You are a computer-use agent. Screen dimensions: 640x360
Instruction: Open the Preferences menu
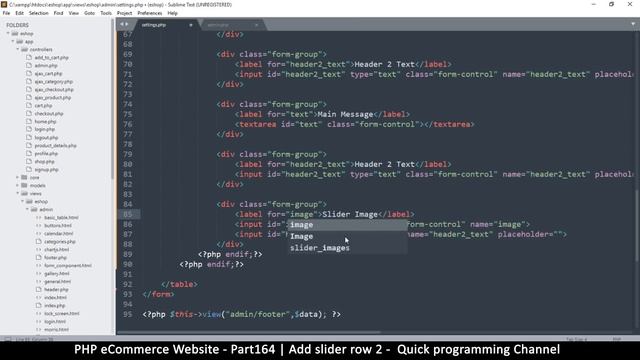click(x=150, y=13)
